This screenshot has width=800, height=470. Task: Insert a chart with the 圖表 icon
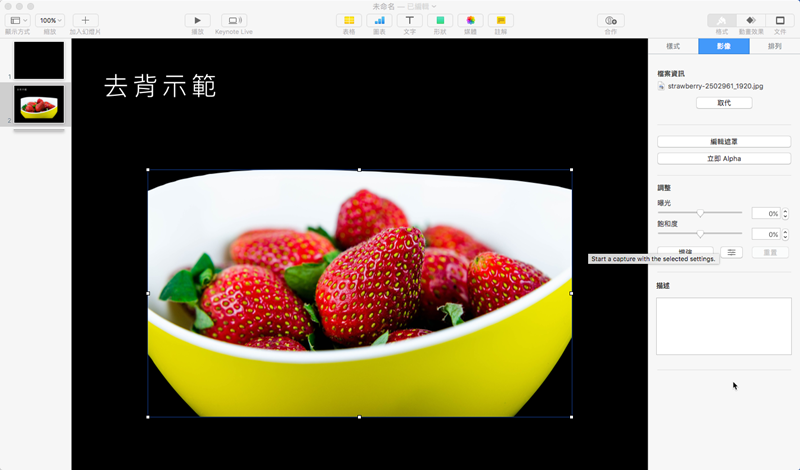click(379, 20)
